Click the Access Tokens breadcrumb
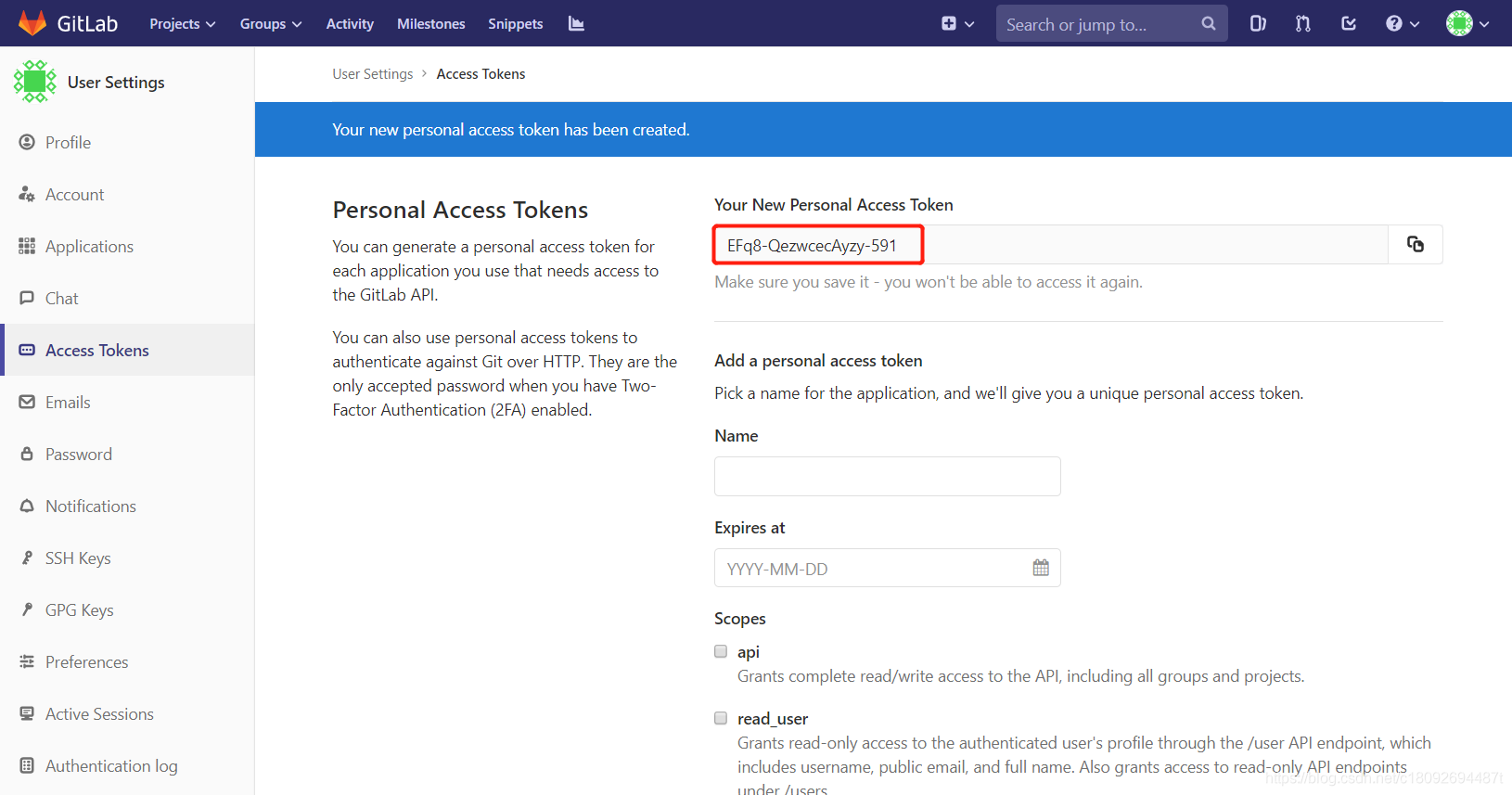1512x795 pixels. tap(481, 74)
